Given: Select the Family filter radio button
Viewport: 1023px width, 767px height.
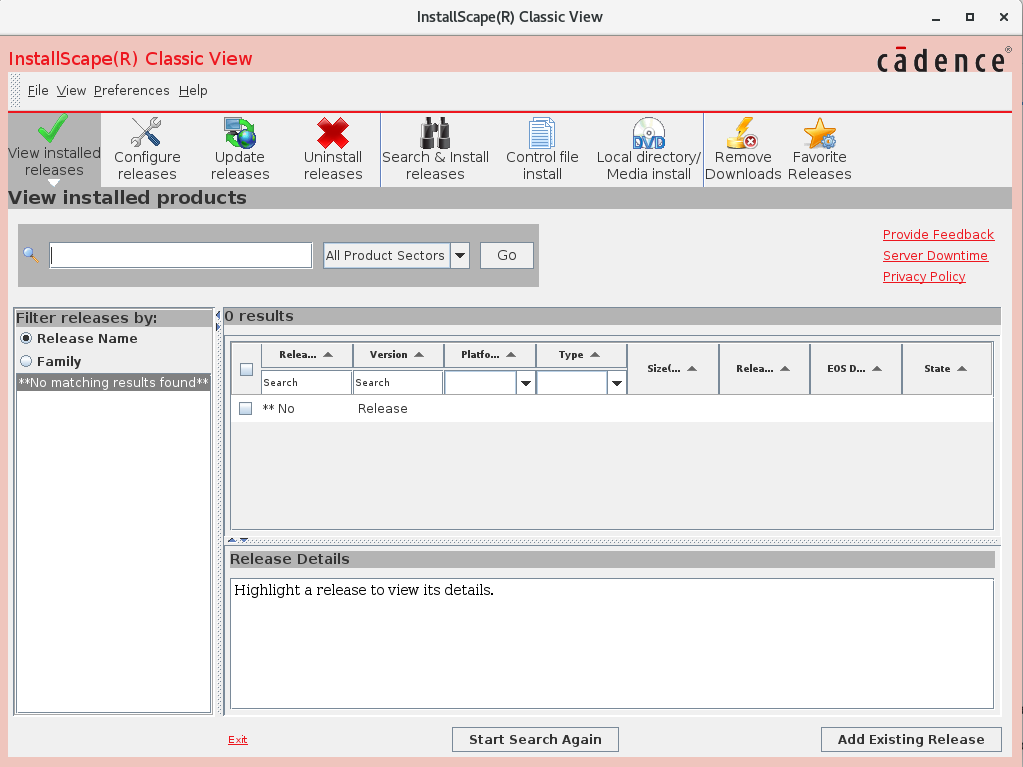Looking at the screenshot, I should 26,362.
